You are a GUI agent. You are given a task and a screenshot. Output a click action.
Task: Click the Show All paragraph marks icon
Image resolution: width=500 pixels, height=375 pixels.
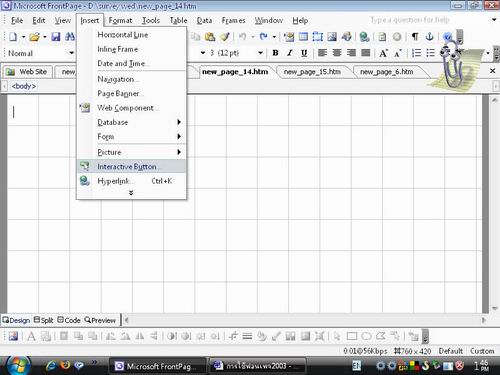coord(415,36)
